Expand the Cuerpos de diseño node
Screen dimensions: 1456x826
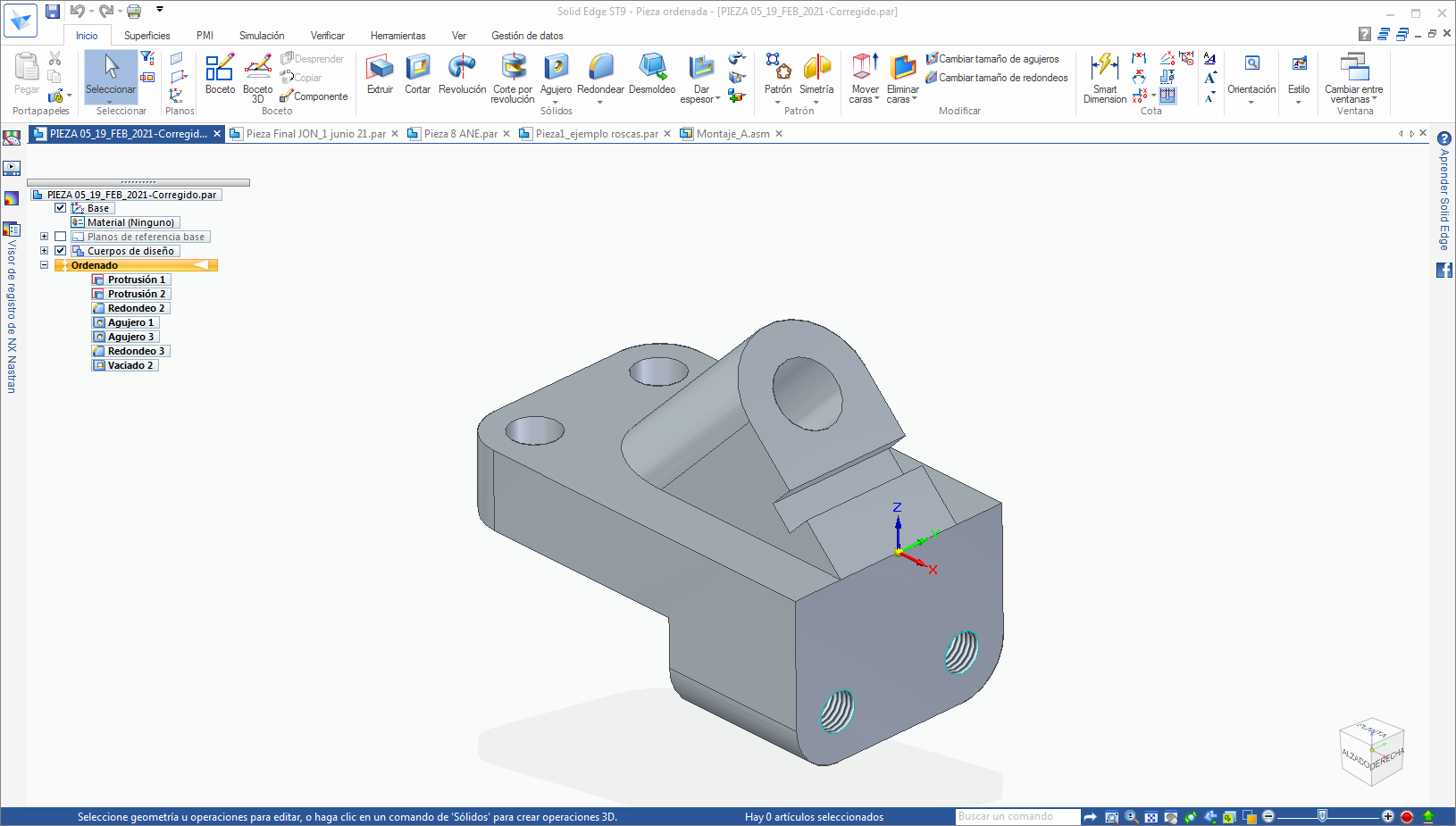click(x=44, y=251)
